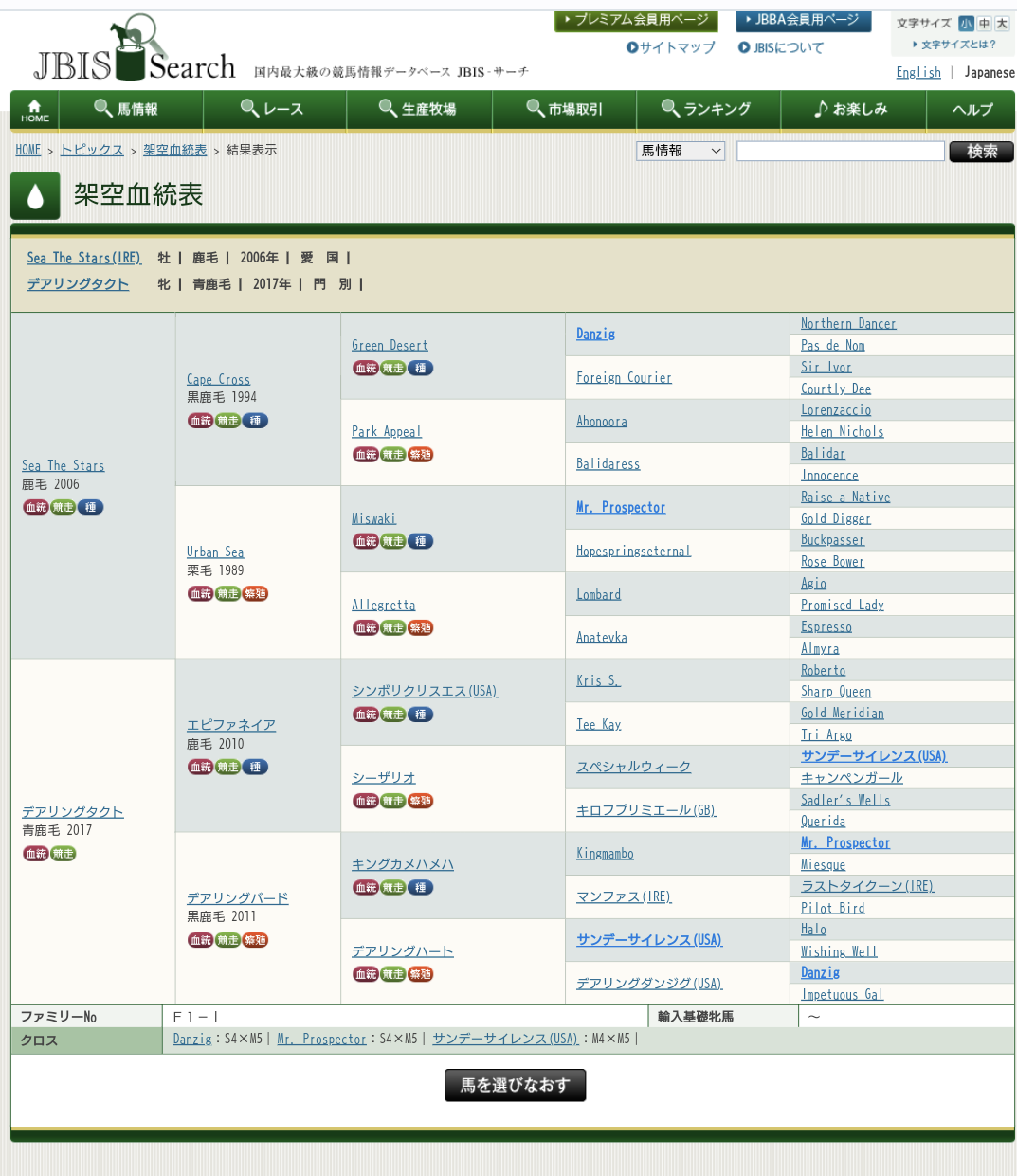Click the 検索 search button

(982, 152)
